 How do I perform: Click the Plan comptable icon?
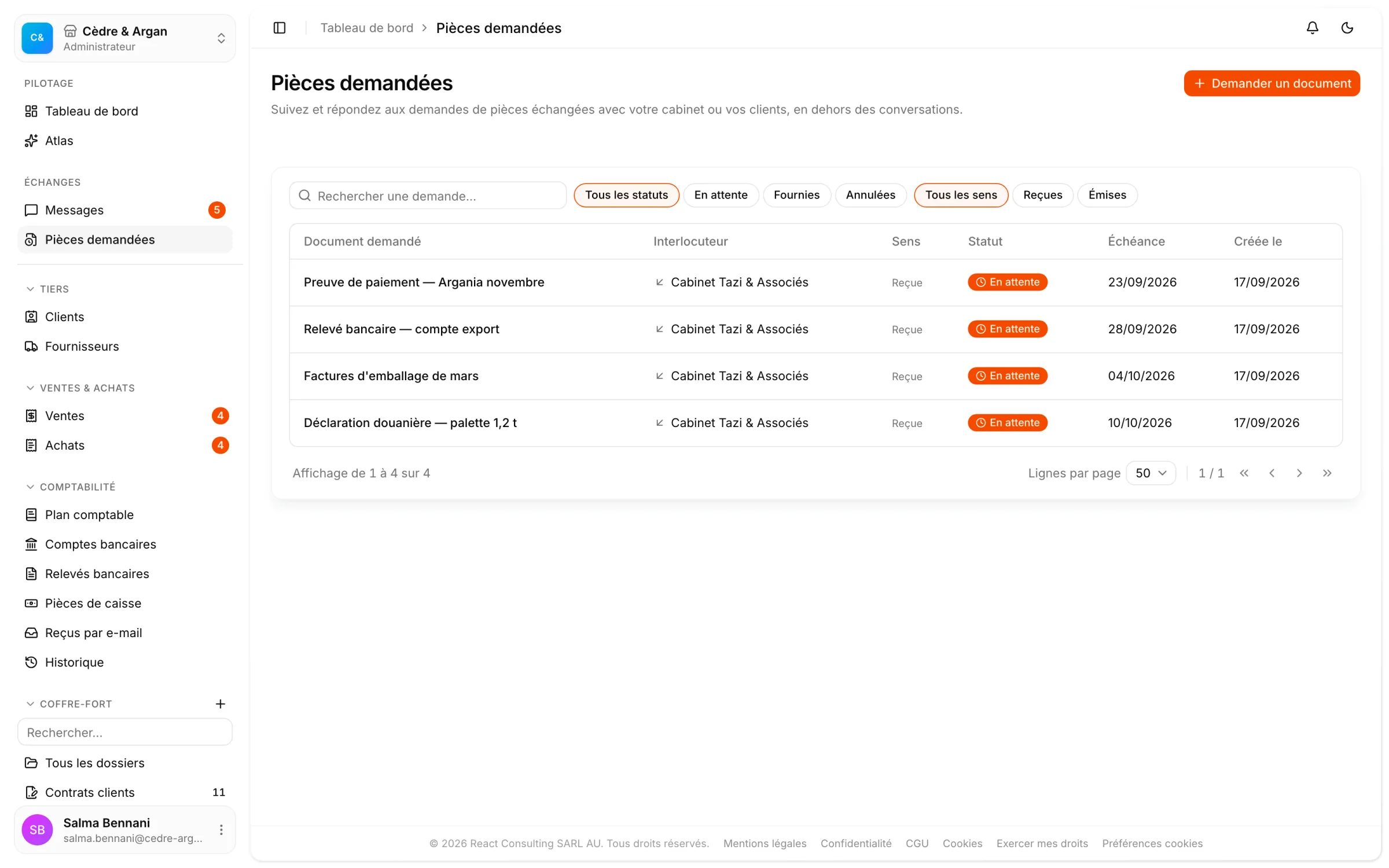tap(31, 515)
